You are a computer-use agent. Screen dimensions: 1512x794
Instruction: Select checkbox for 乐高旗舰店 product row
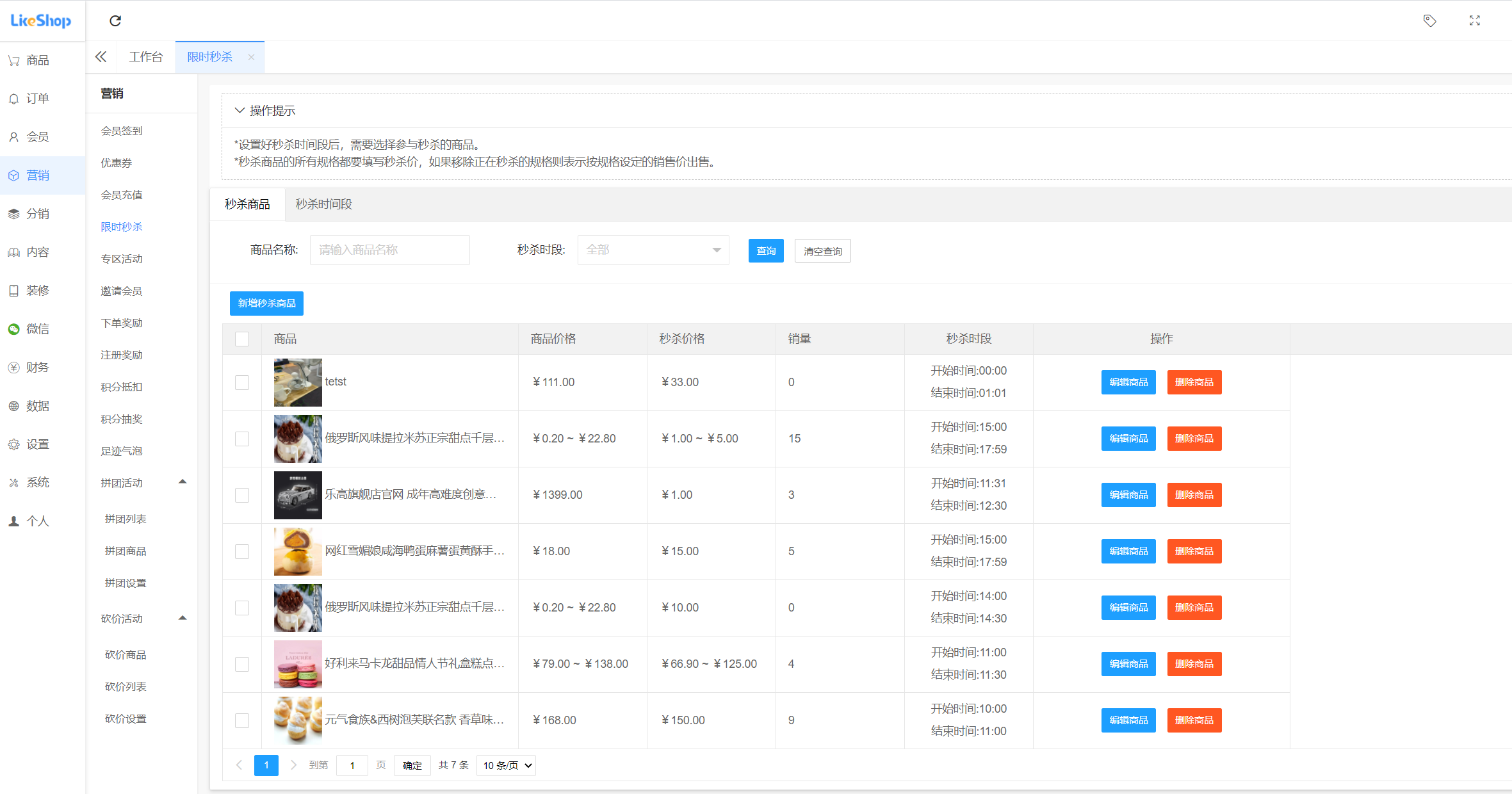(242, 495)
